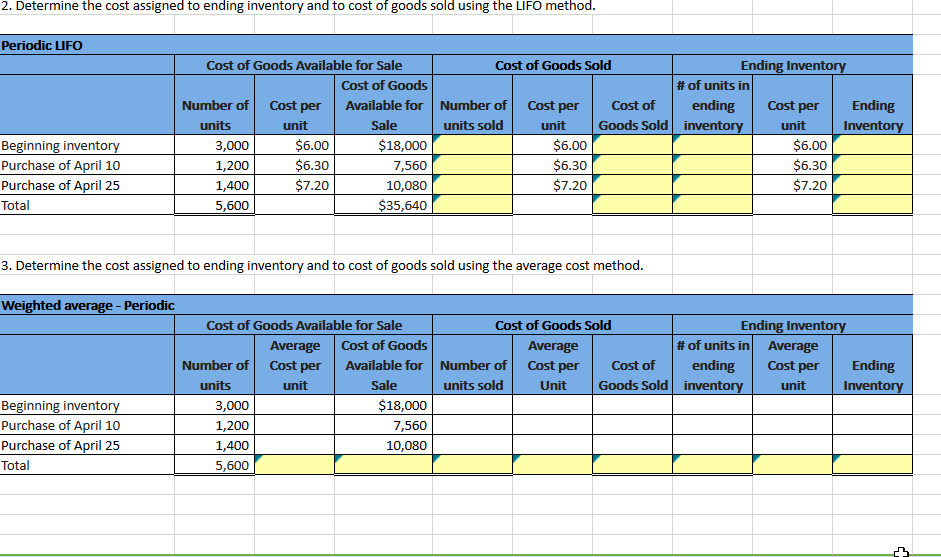
Task: Select LIFO April 25 Ending Inventory cell
Action: point(873,185)
